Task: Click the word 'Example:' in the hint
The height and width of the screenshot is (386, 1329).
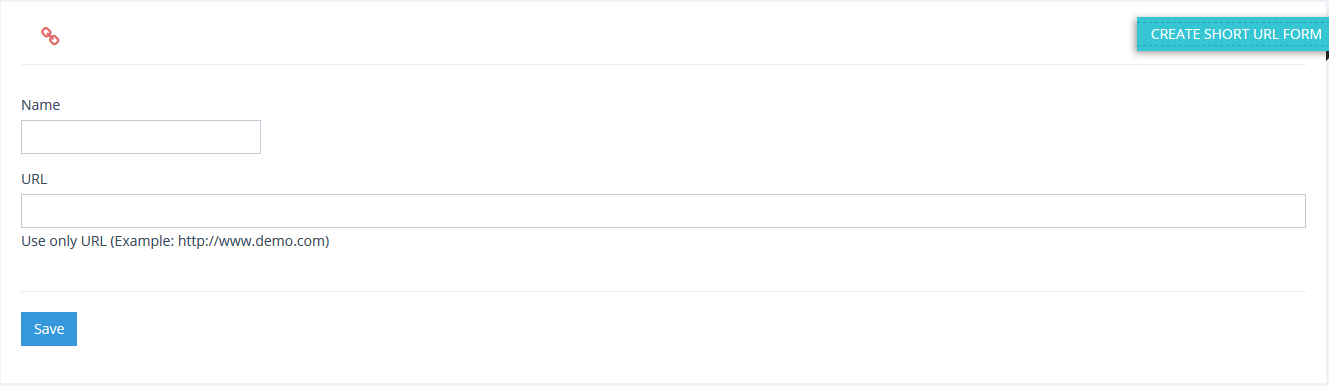Action: click(x=144, y=241)
